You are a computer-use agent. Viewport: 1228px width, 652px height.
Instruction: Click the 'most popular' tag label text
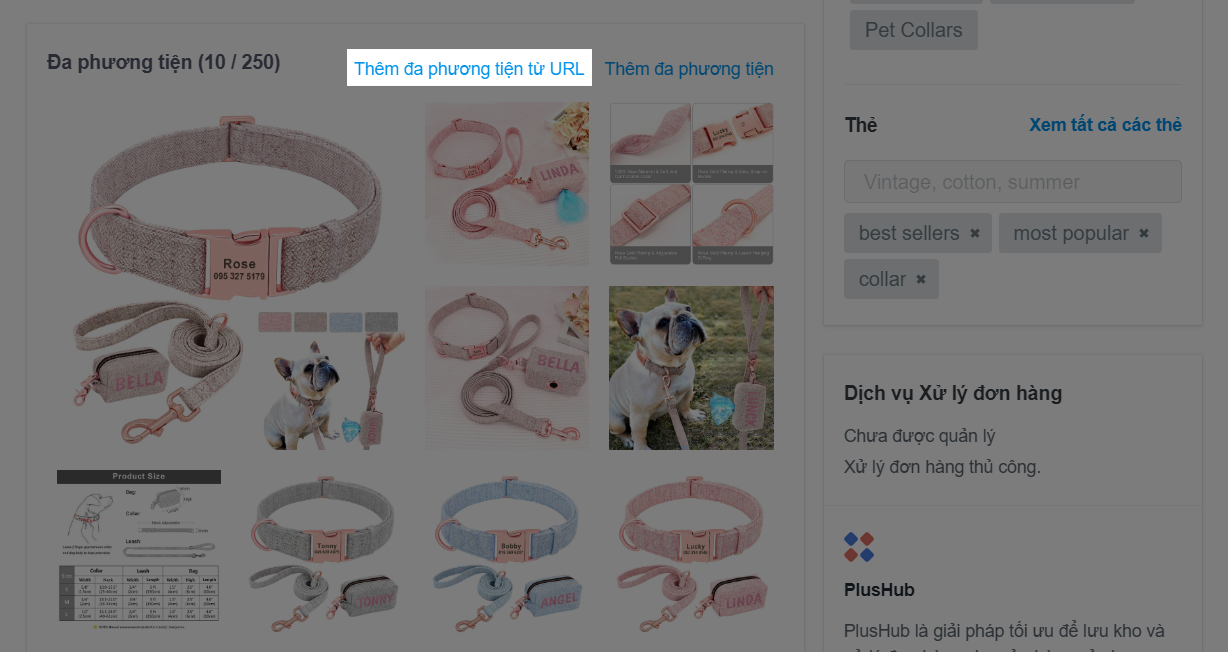pos(1070,233)
